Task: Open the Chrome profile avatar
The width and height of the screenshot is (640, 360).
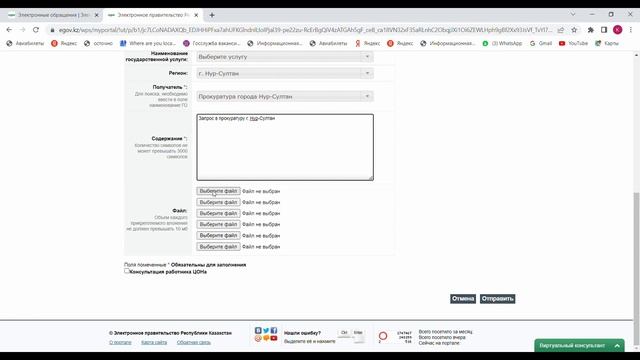Action: pyautogui.click(x=618, y=30)
